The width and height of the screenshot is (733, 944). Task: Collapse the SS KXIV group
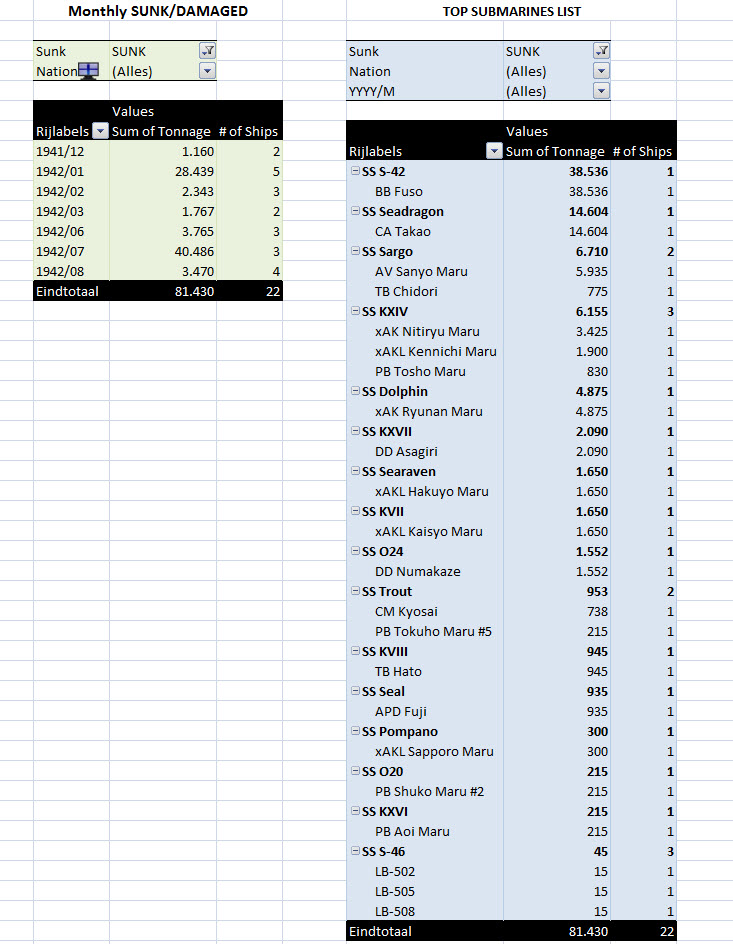point(356,311)
